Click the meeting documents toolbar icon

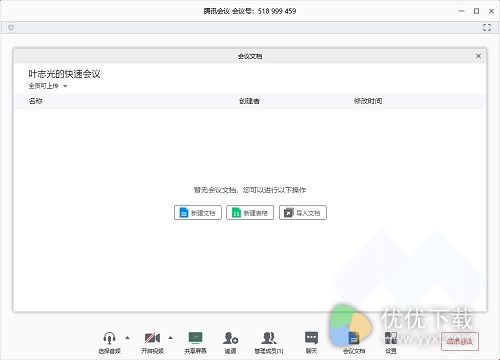(354, 338)
